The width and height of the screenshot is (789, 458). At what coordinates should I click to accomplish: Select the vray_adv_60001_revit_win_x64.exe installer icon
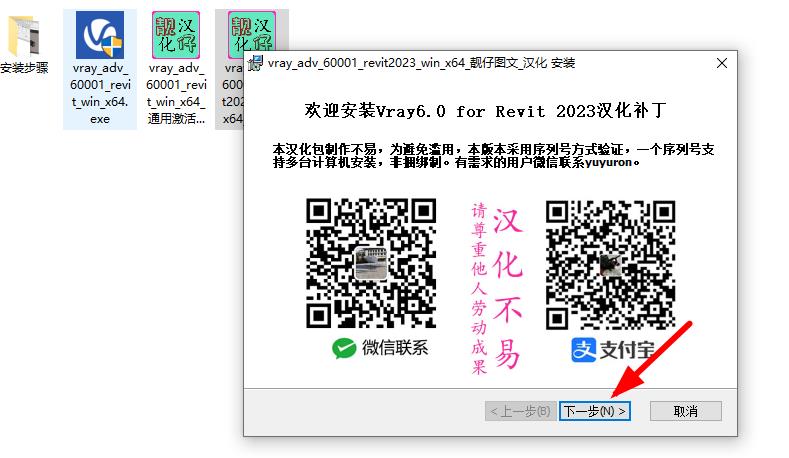point(100,35)
